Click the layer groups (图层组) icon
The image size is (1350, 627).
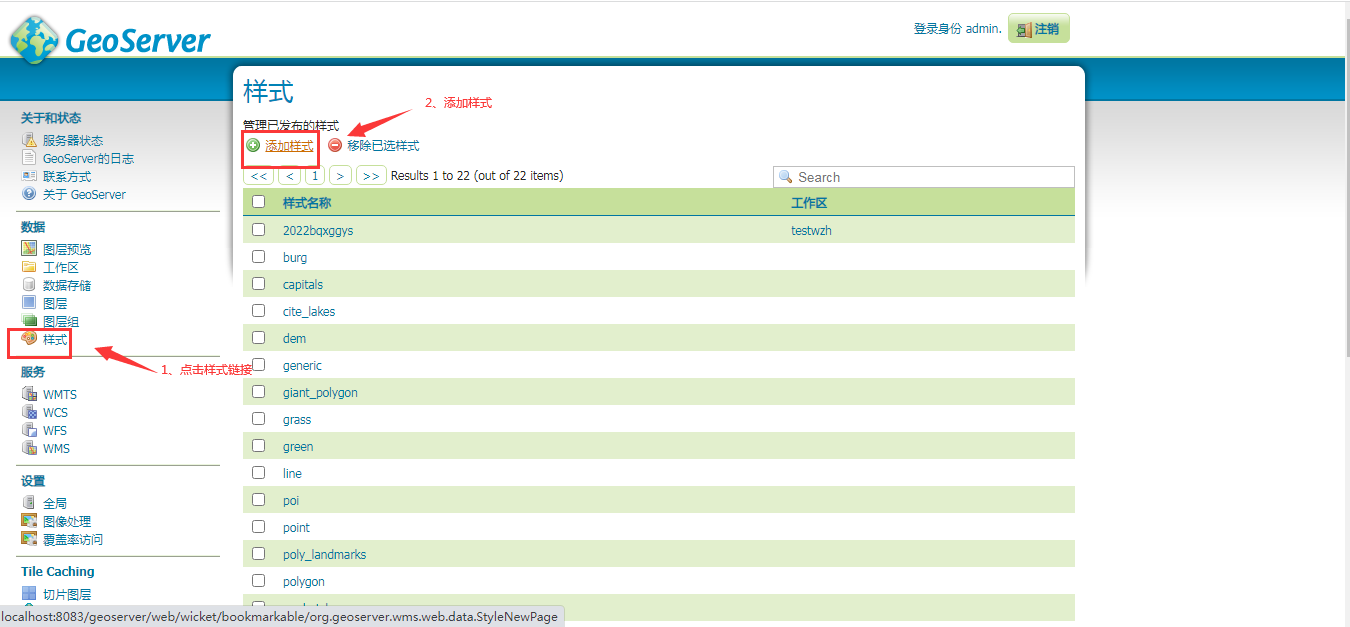(29, 321)
